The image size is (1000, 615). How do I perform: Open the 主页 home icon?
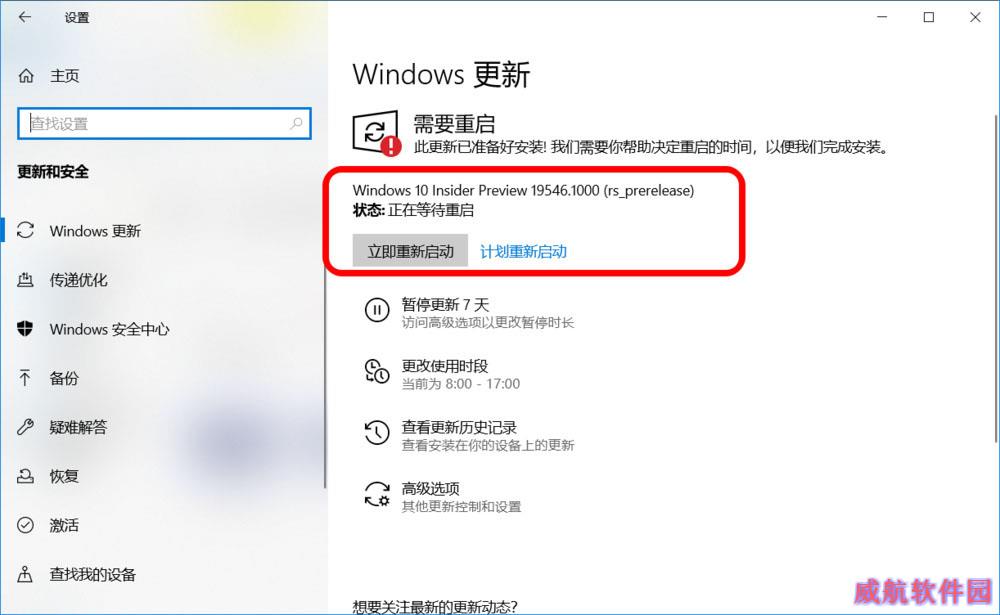(x=26, y=76)
